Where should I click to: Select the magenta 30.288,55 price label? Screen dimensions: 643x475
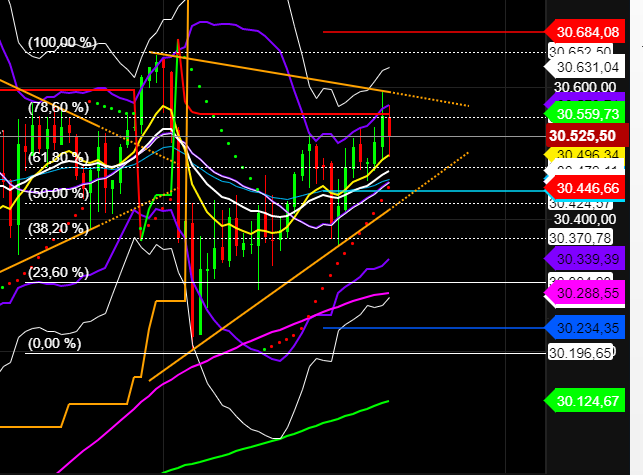585,293
